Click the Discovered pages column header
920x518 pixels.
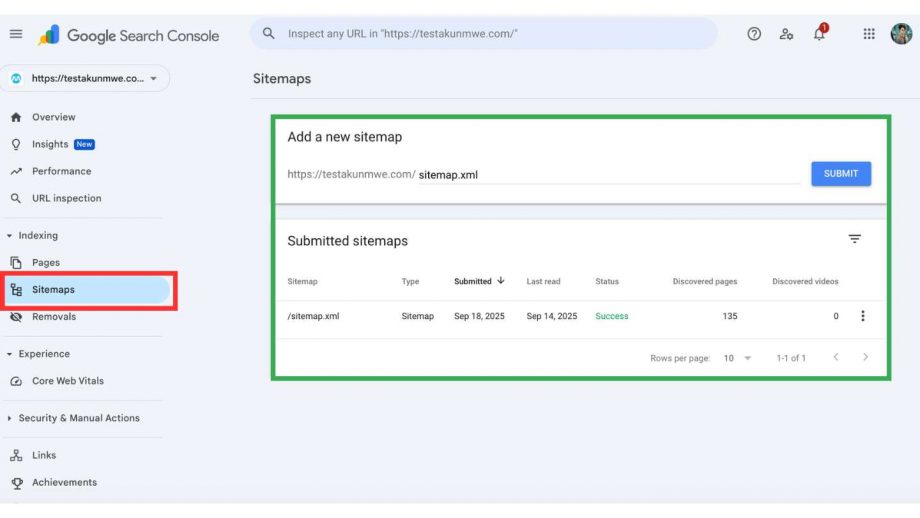[x=705, y=282]
